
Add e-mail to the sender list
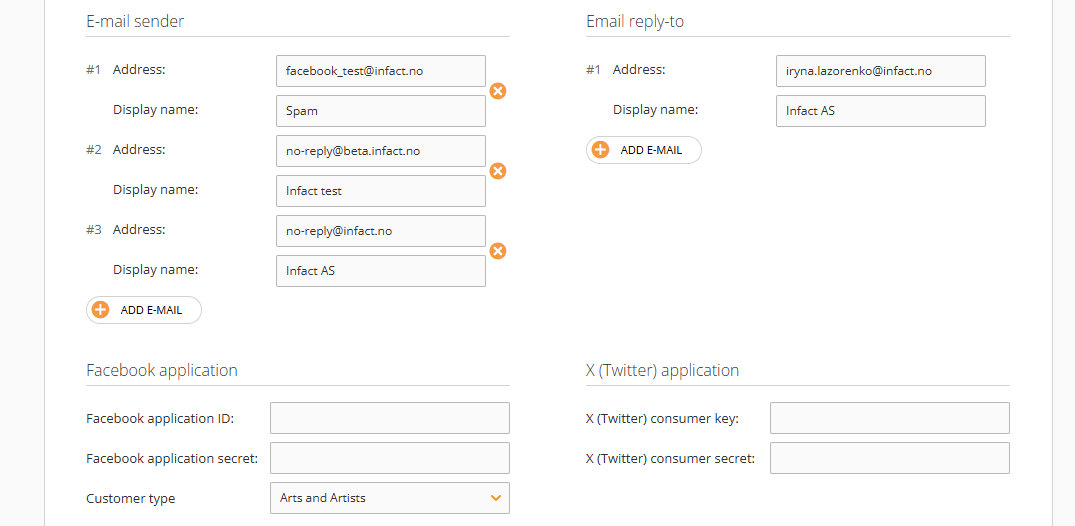(x=144, y=310)
